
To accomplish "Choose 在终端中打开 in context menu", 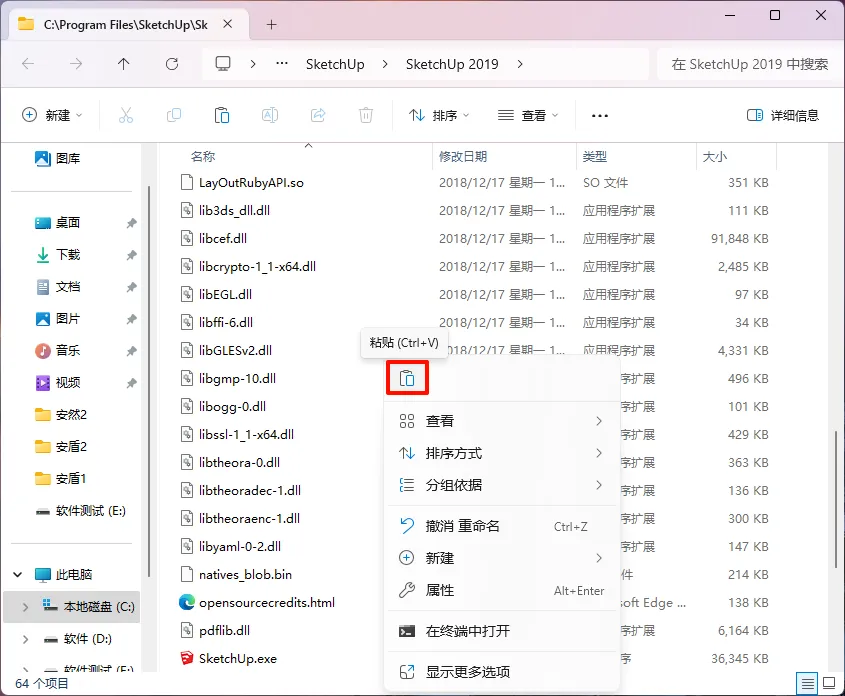I will click(x=502, y=631).
